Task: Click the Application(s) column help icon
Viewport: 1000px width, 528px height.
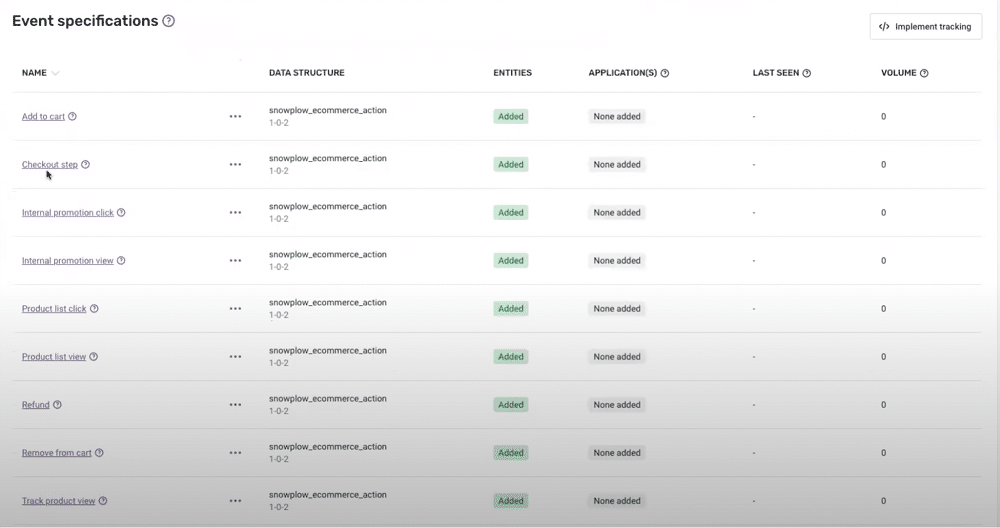Action: pyautogui.click(x=665, y=73)
